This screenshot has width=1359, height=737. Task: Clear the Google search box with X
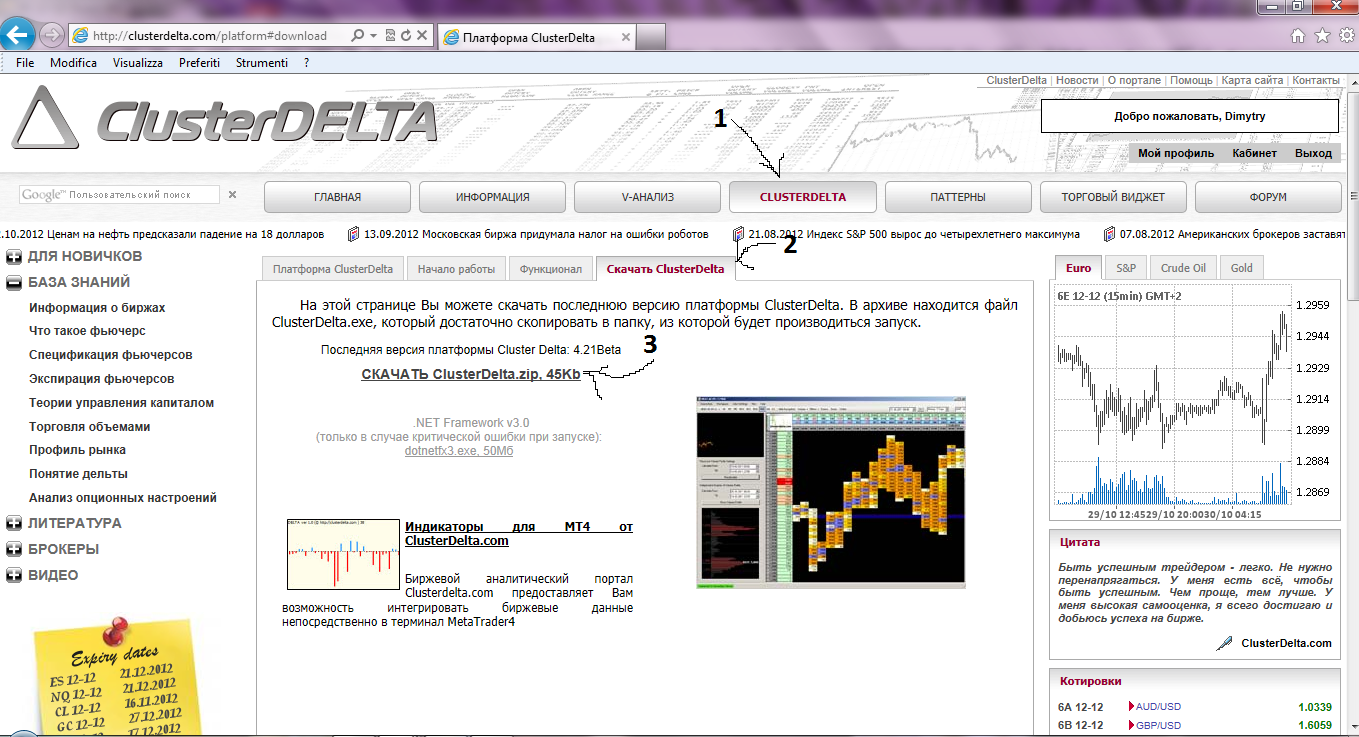[232, 195]
